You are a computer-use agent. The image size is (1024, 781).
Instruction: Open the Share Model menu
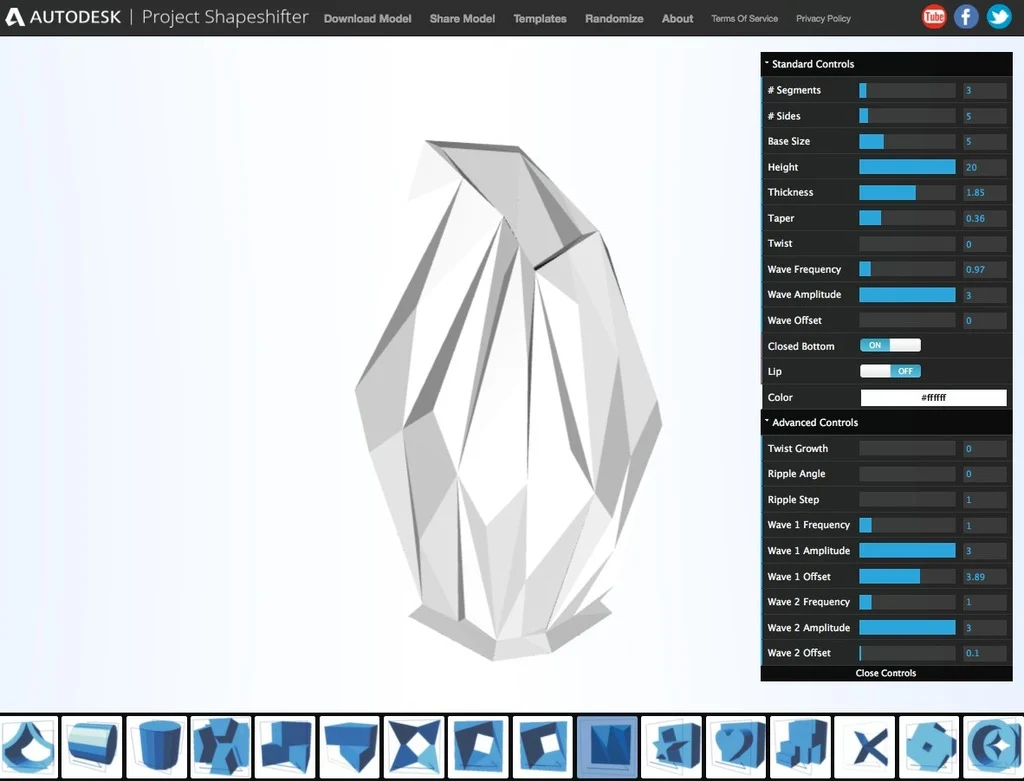[462, 18]
